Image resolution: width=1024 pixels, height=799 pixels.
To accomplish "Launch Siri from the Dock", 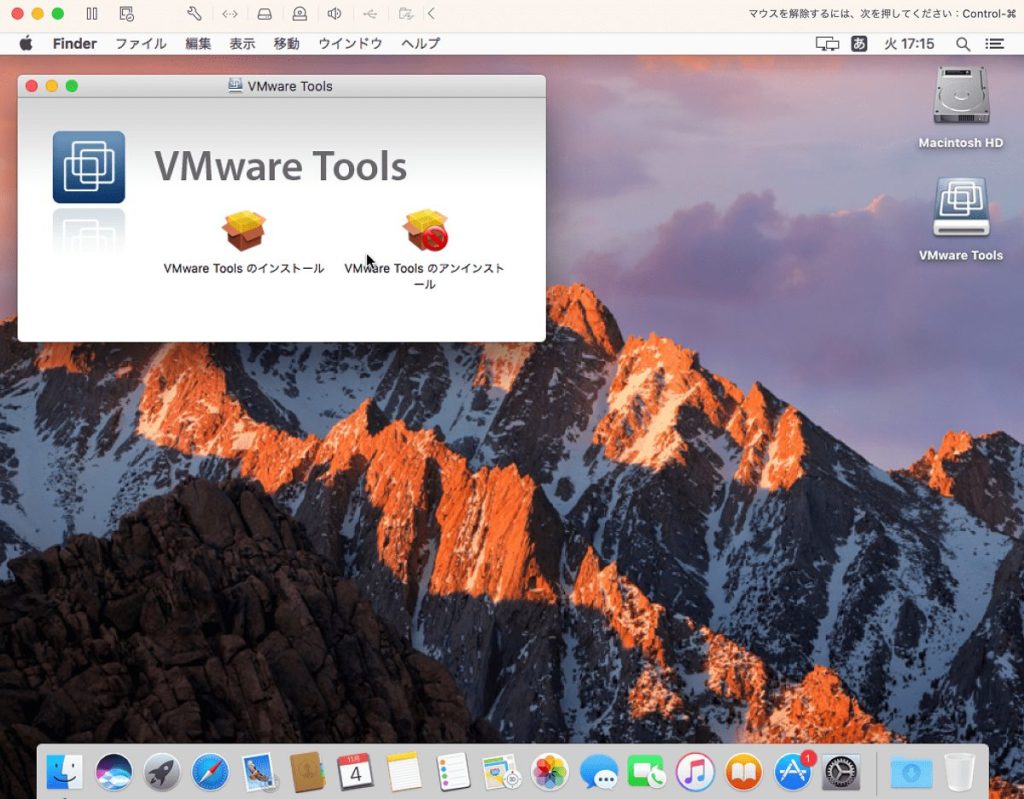I will (x=114, y=771).
